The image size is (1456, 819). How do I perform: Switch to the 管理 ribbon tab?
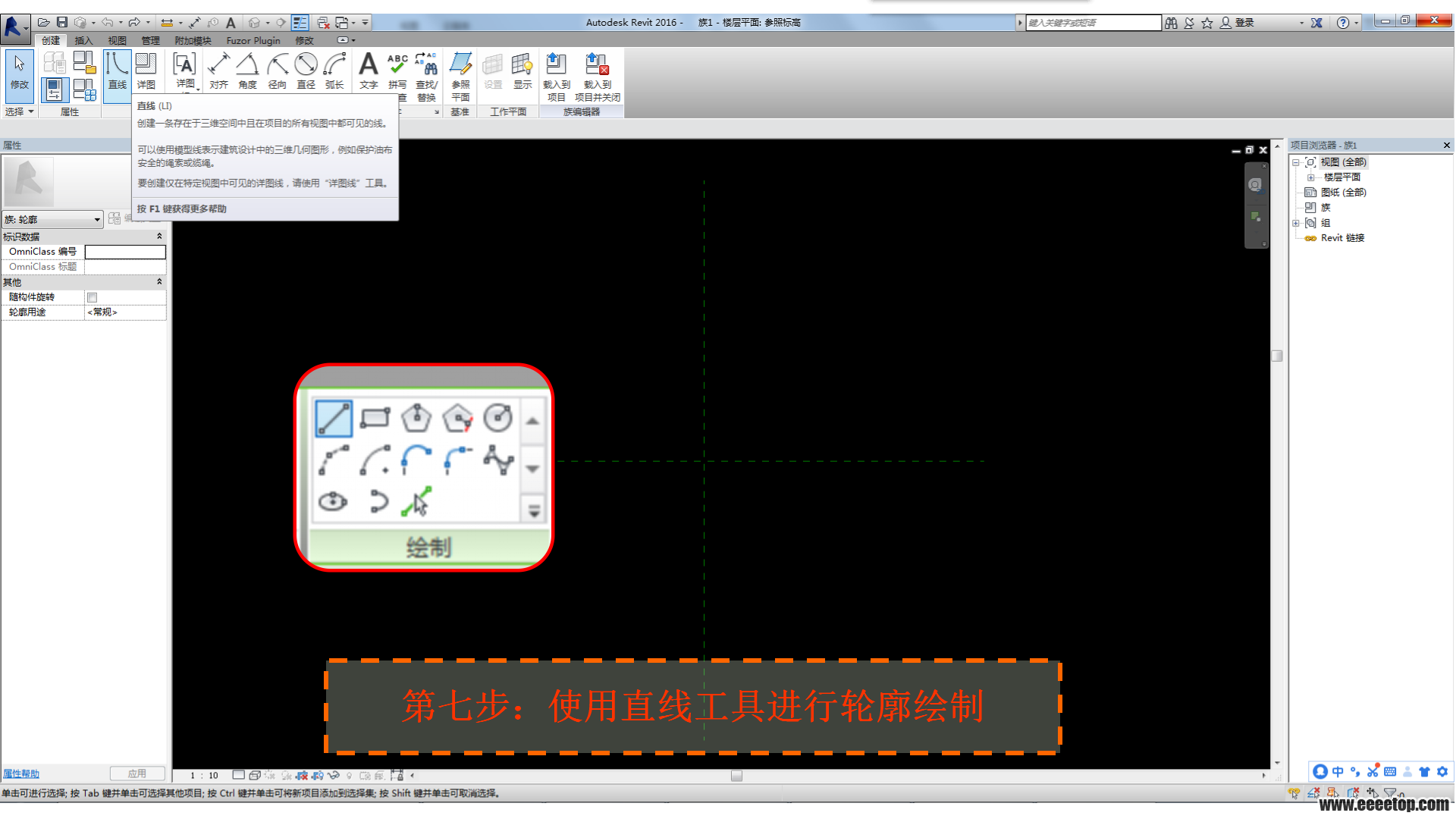click(x=150, y=40)
